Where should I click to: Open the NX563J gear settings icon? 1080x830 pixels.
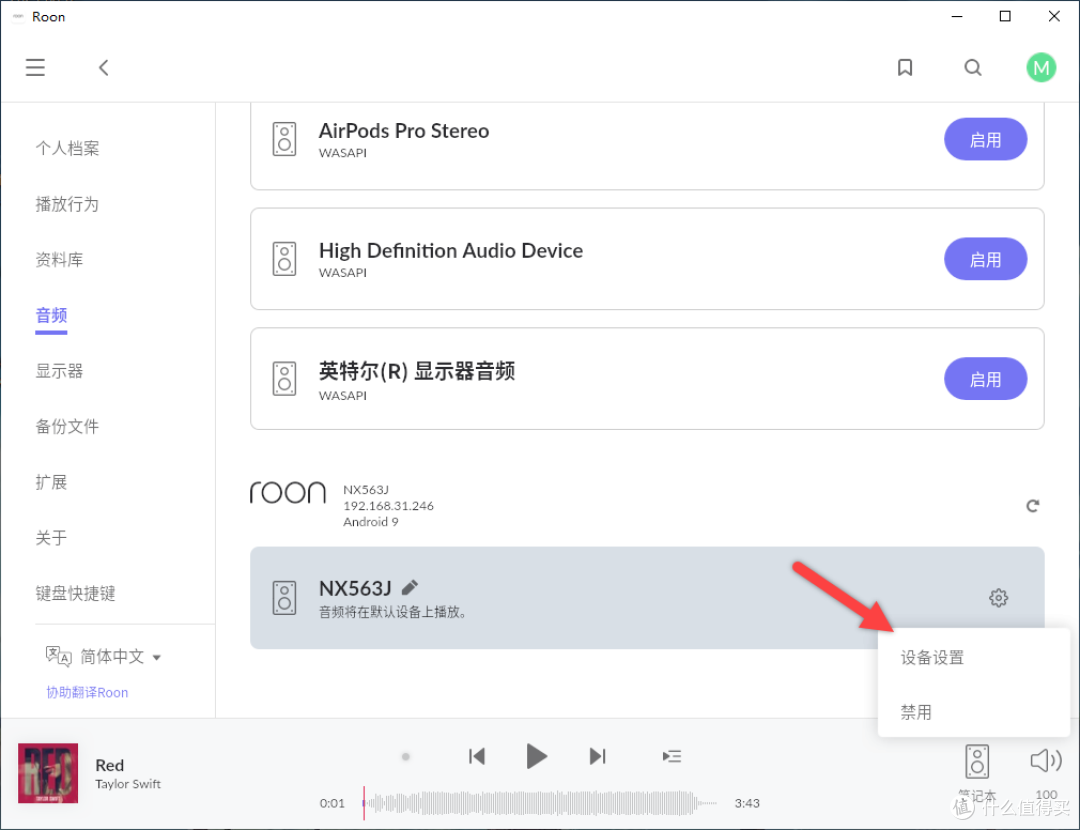click(998, 598)
